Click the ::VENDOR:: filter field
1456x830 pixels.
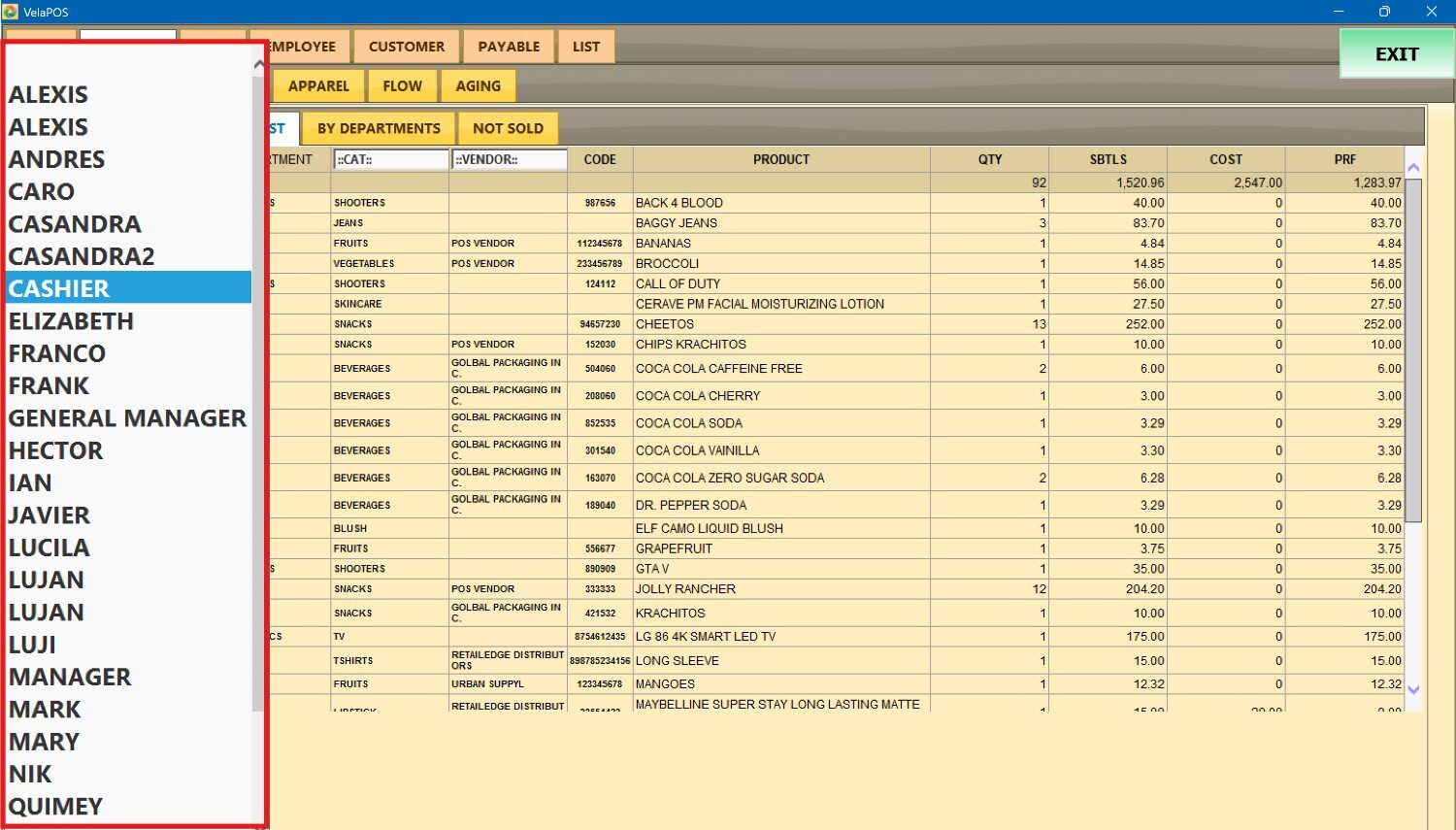[x=509, y=159]
